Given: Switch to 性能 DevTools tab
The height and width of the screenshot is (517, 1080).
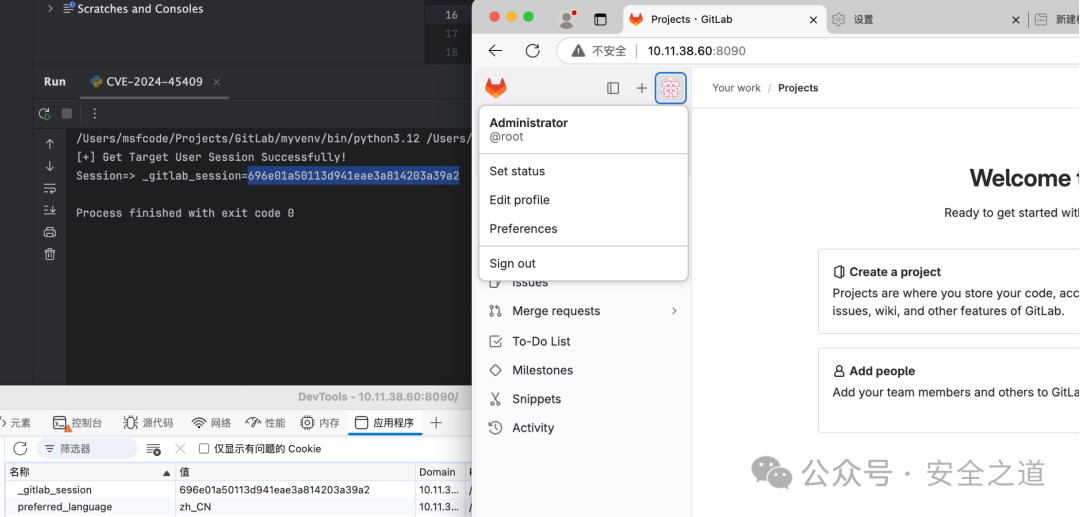Looking at the screenshot, I should click(x=265, y=423).
